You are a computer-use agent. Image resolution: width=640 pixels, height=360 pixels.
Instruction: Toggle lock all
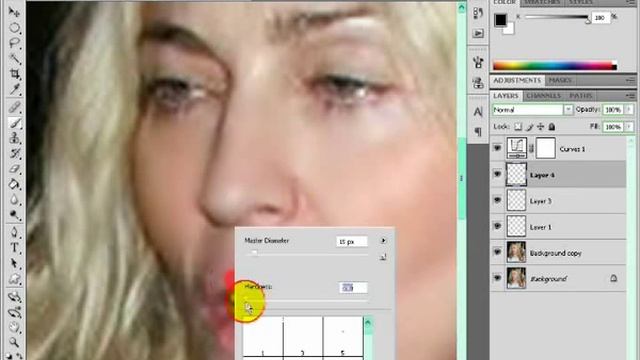[x=551, y=127]
